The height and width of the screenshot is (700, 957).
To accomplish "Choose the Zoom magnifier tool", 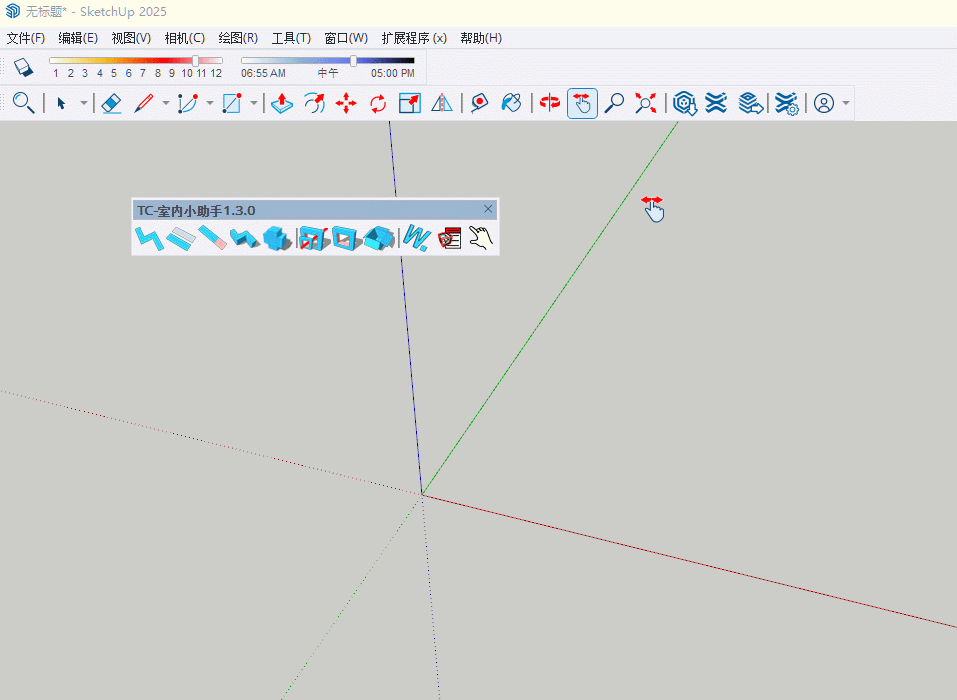I will 614,103.
